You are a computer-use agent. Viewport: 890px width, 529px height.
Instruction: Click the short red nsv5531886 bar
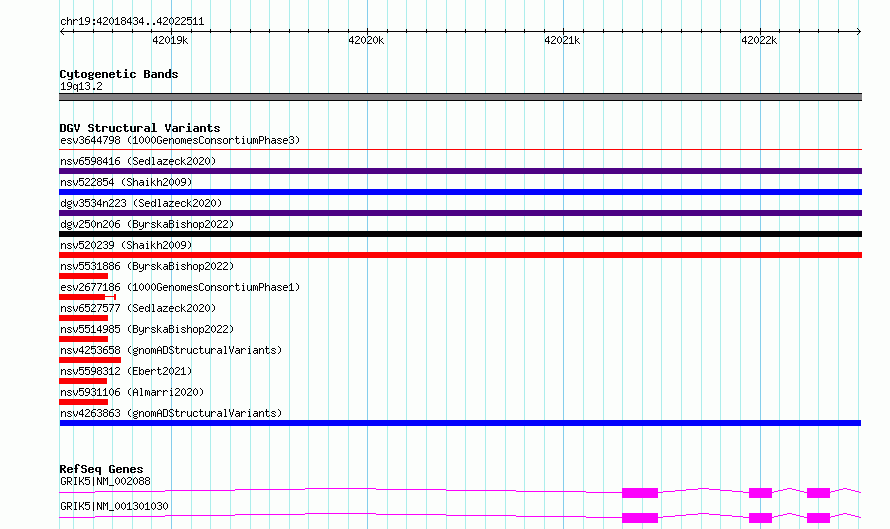click(83, 276)
